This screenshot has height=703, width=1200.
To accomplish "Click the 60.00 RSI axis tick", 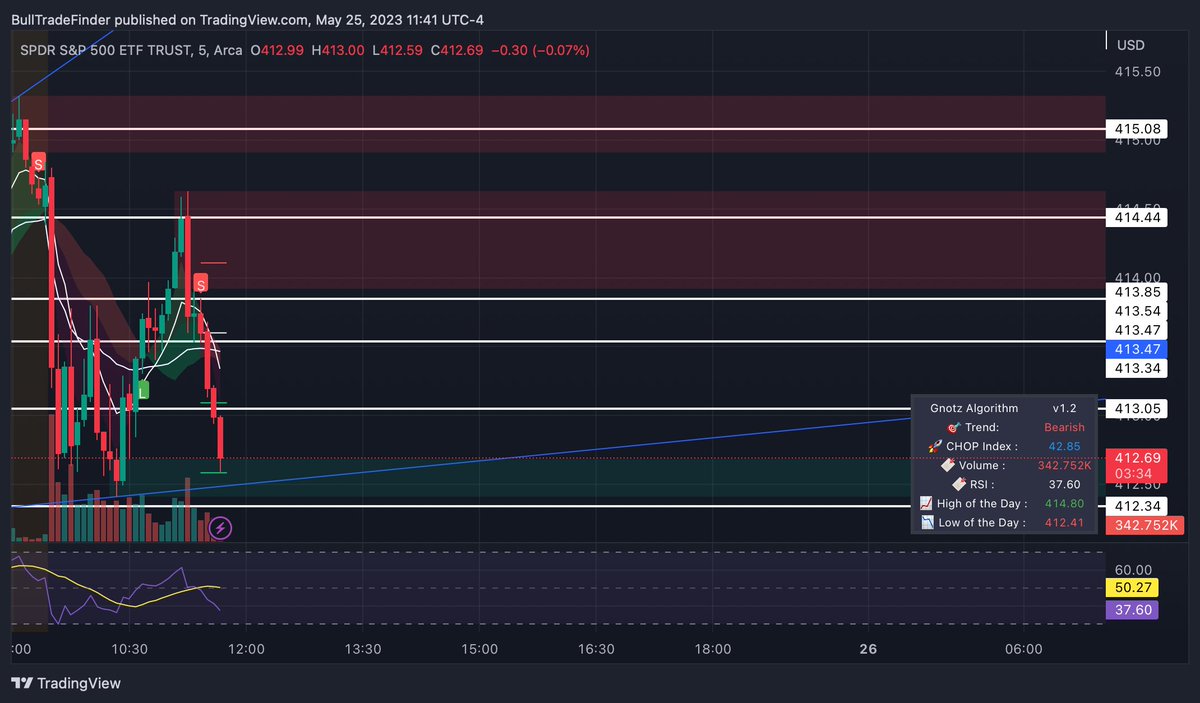I will [x=1134, y=569].
